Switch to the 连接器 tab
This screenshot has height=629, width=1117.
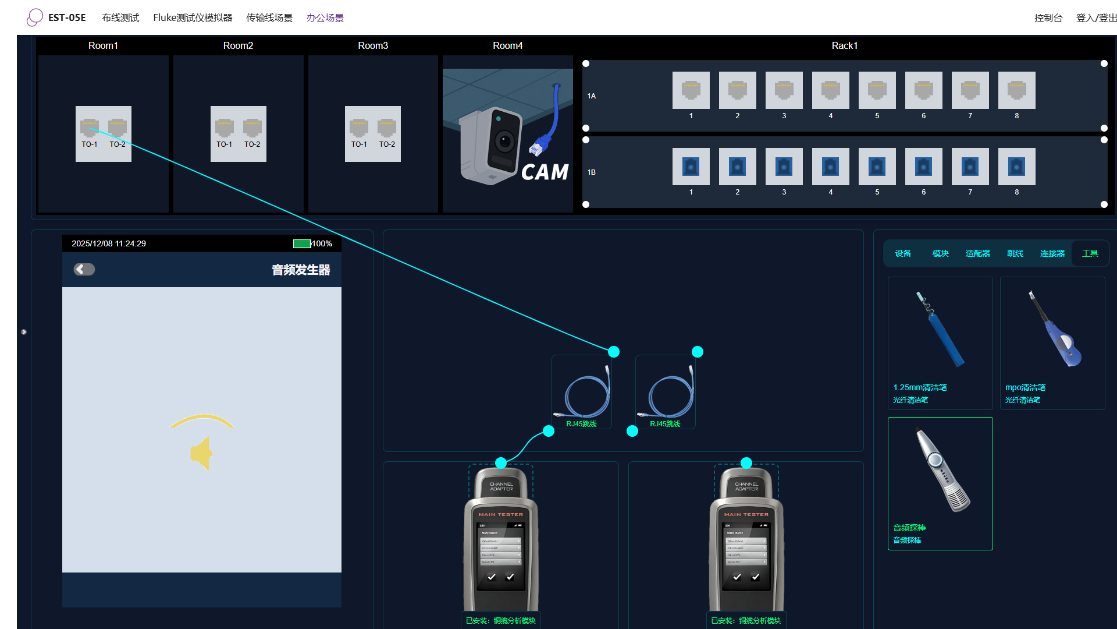tap(1052, 254)
